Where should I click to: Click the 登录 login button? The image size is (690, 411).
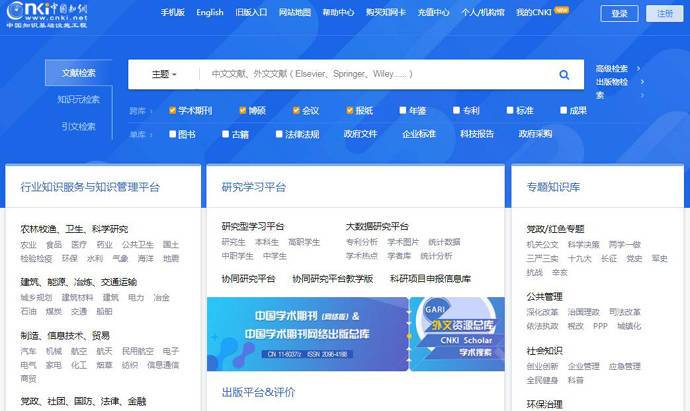(x=619, y=14)
